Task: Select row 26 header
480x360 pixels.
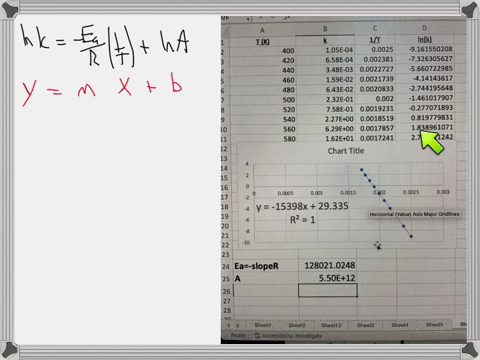Action: tap(226, 291)
